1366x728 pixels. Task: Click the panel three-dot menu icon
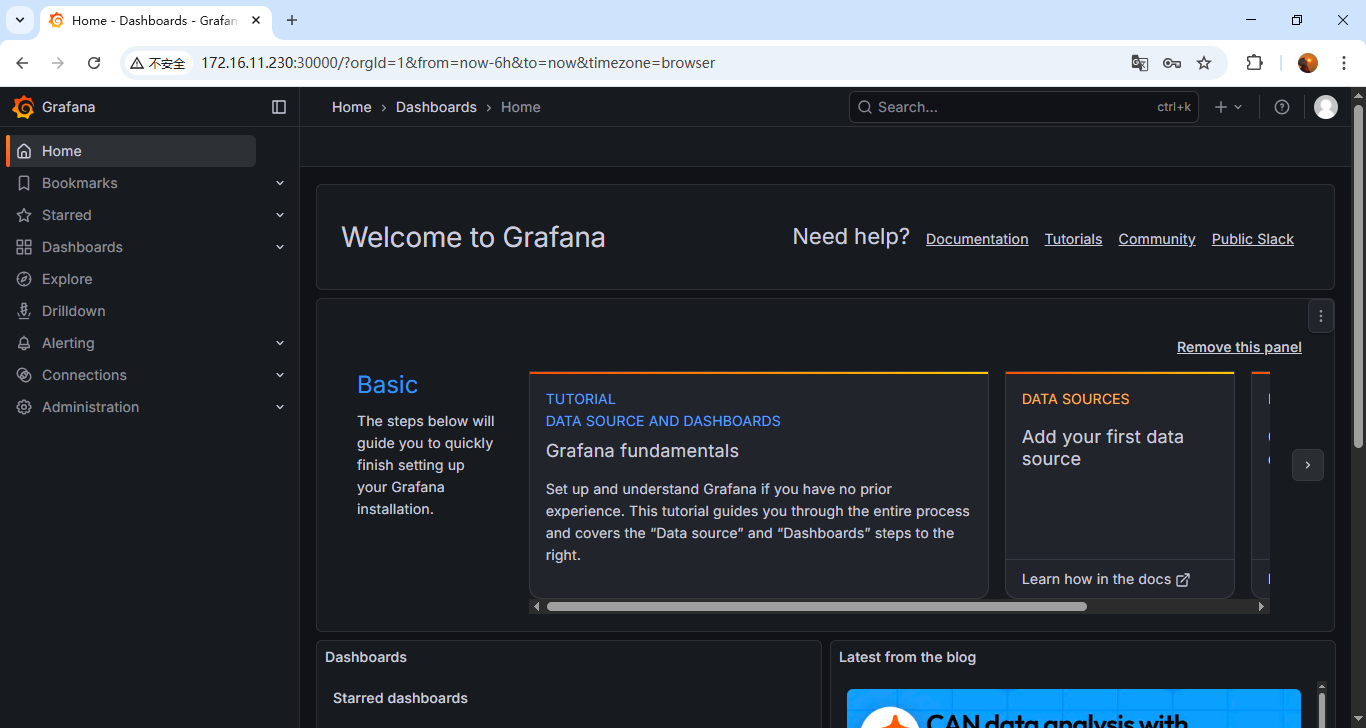coord(1320,316)
